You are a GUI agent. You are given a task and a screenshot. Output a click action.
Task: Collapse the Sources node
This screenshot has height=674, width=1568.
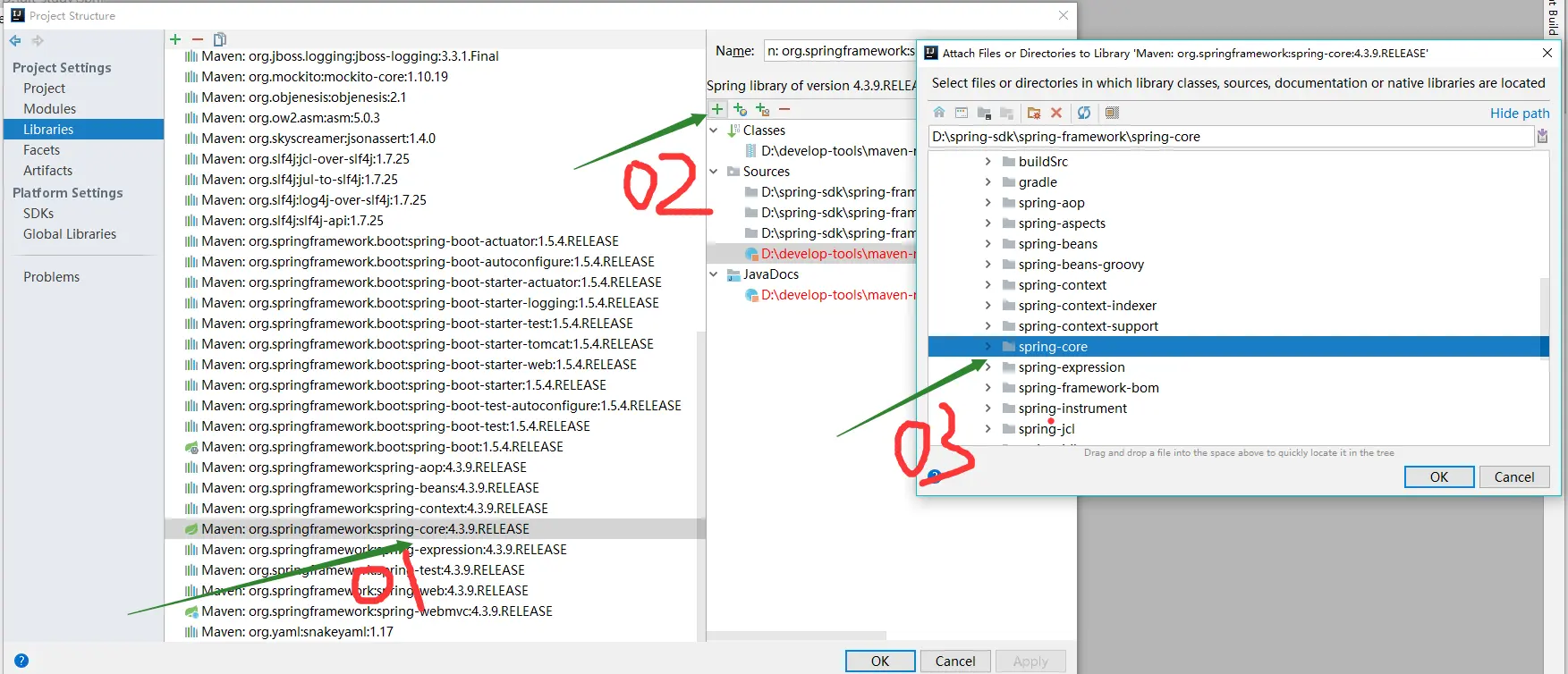[714, 172]
